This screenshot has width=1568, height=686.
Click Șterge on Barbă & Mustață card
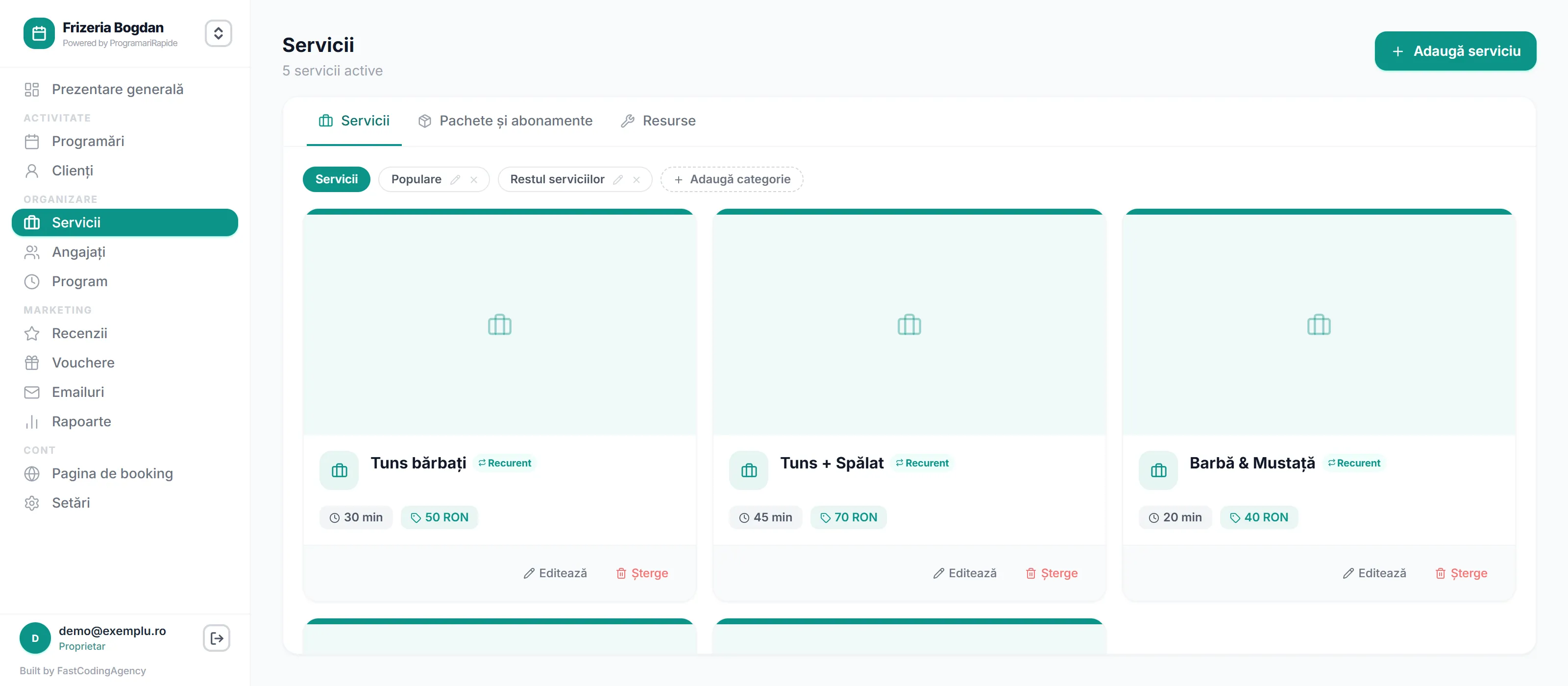pos(1462,573)
